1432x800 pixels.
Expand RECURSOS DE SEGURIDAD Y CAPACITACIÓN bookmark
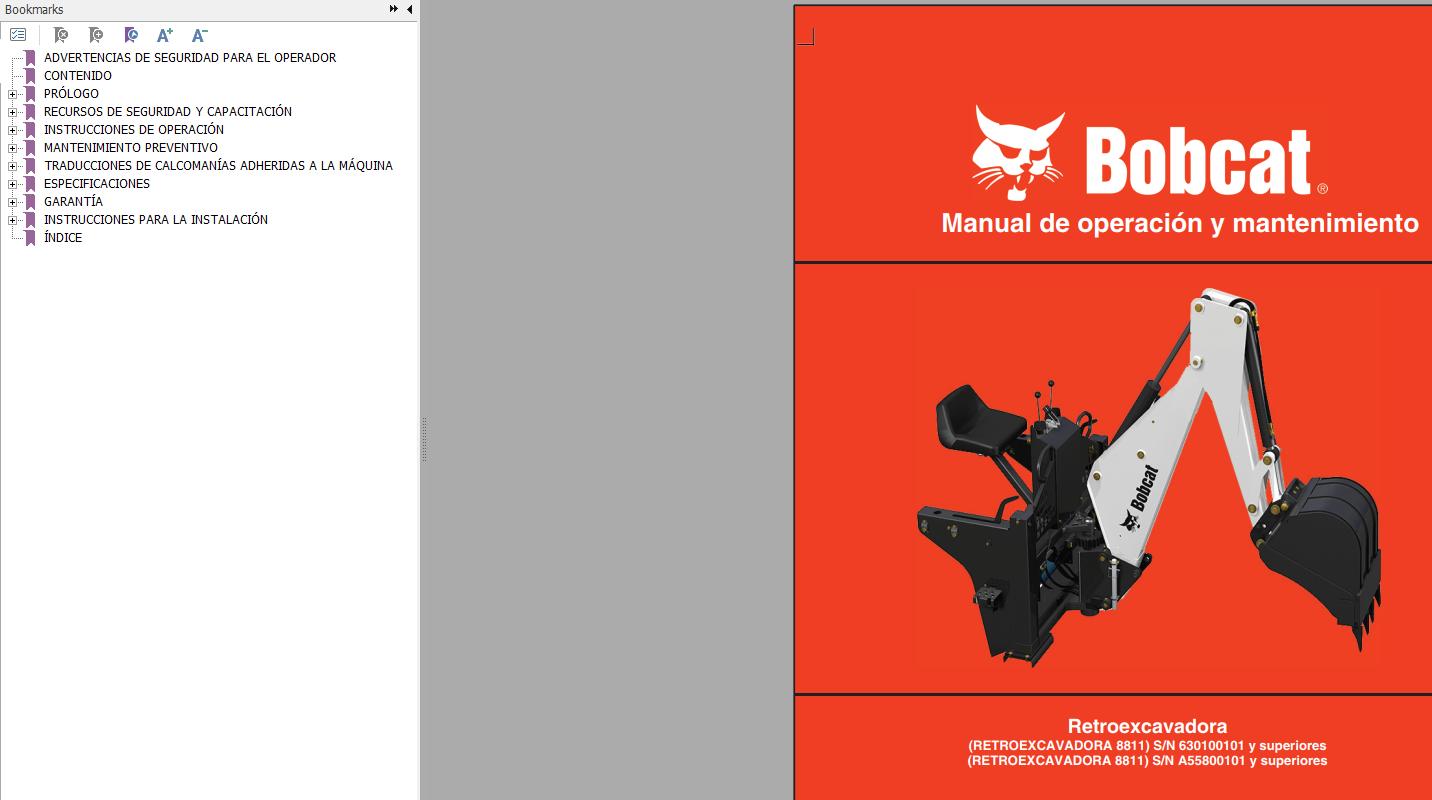(12, 112)
